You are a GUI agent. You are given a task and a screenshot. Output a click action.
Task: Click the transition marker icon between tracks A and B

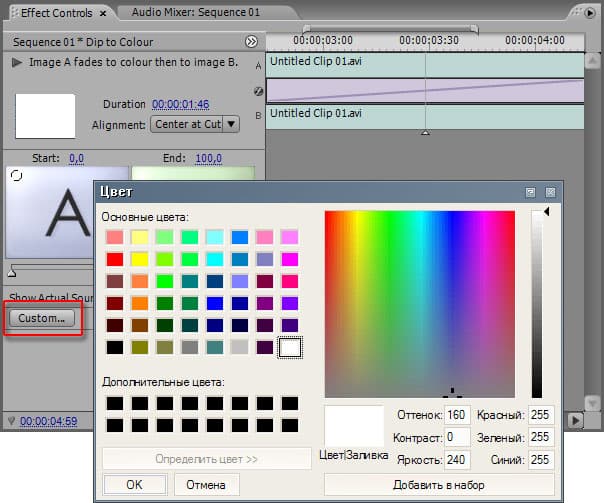pyautogui.click(x=258, y=91)
